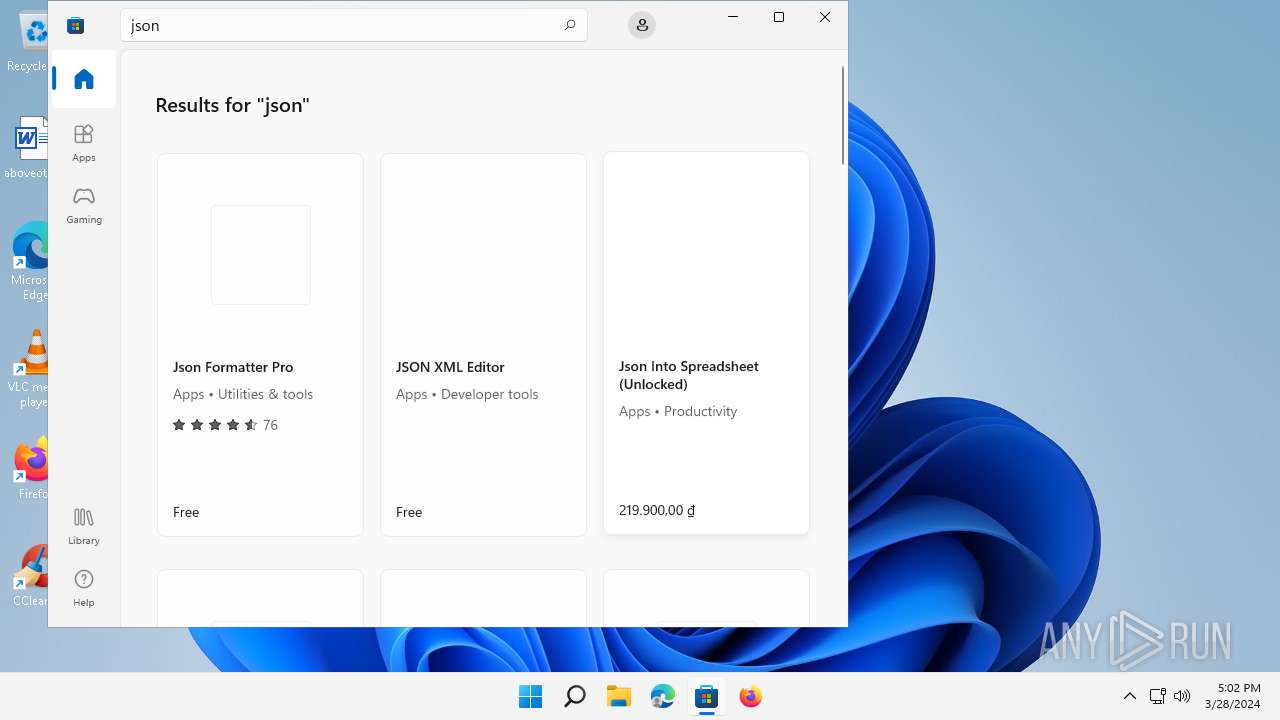Open the JSON XML Editor app card
The width and height of the screenshot is (1280, 720).
coord(483,345)
